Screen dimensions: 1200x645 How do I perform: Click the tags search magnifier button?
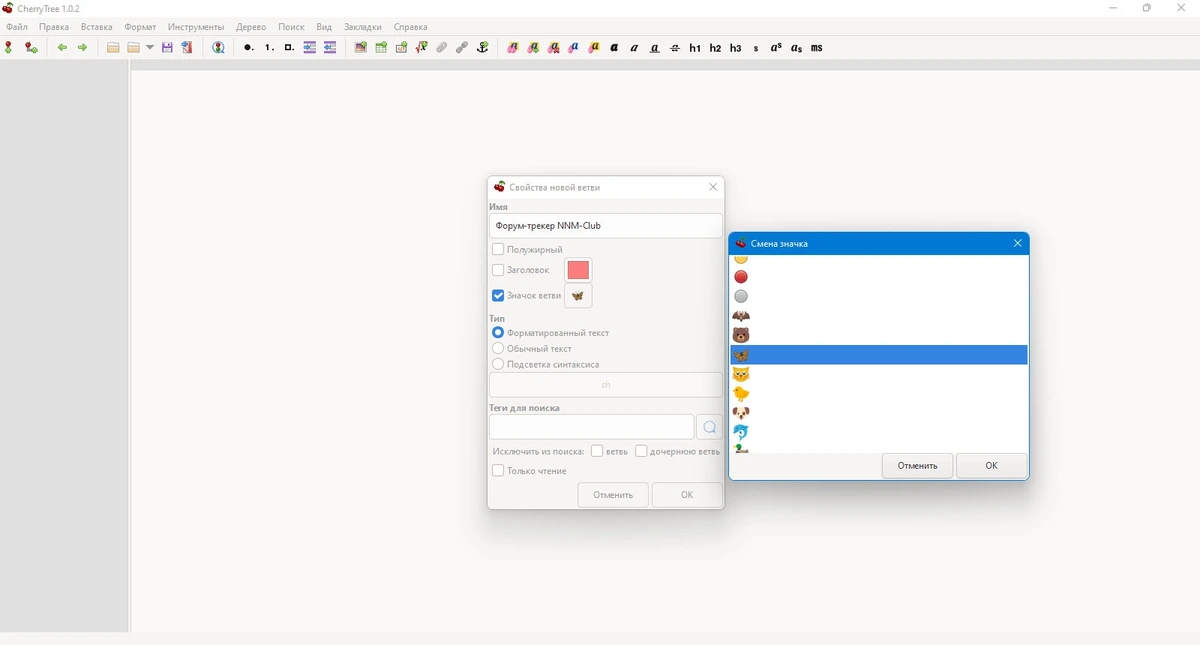(x=709, y=427)
